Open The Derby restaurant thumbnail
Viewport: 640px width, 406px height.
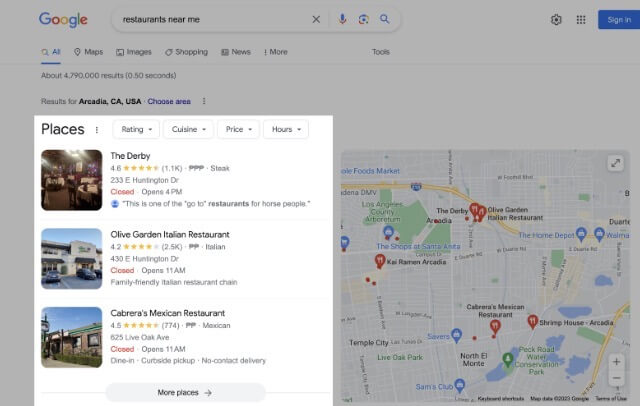coord(71,180)
